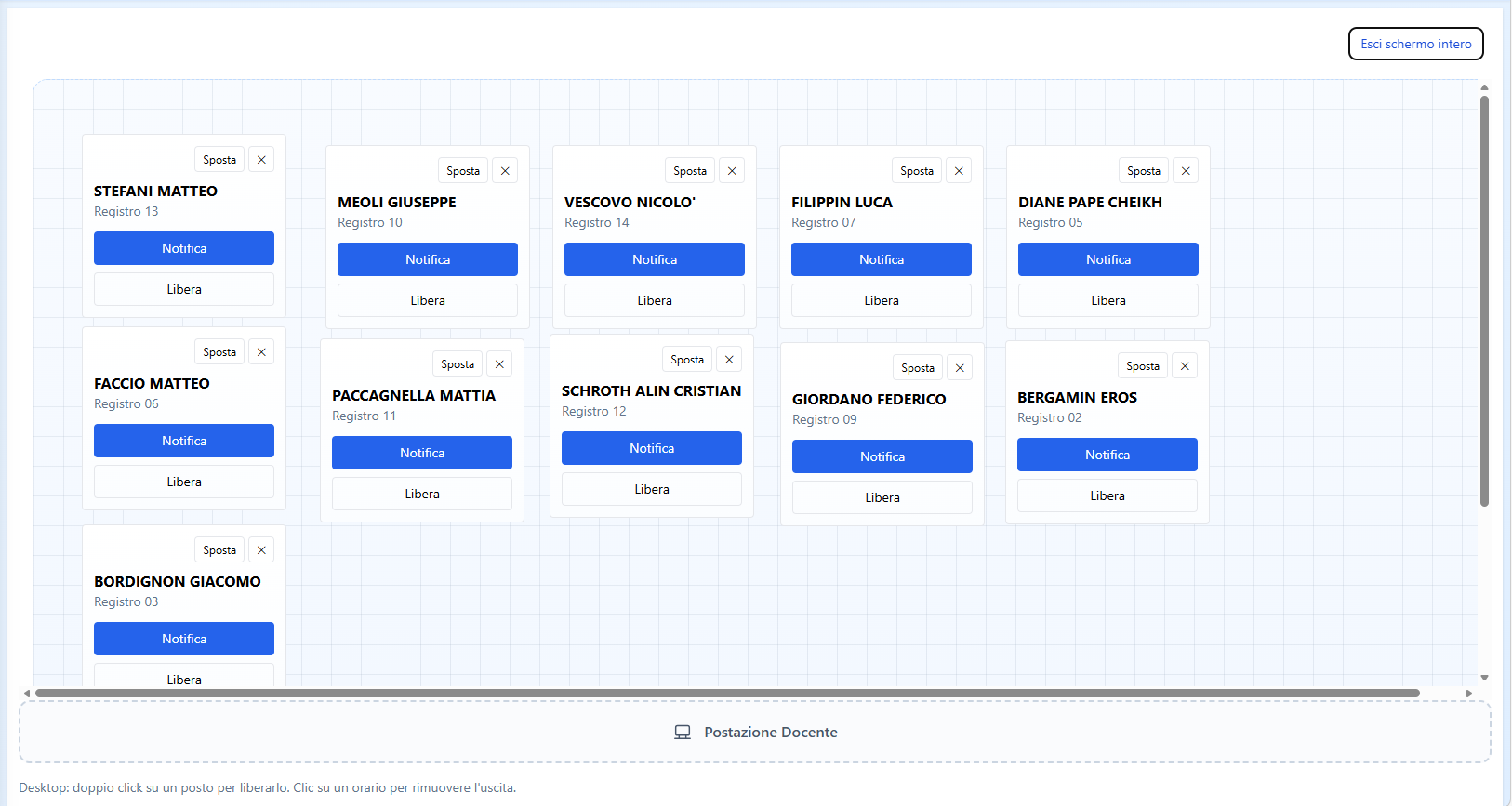The height and width of the screenshot is (806, 1512).
Task: Select the Postazione Docente area
Action: pos(755,733)
